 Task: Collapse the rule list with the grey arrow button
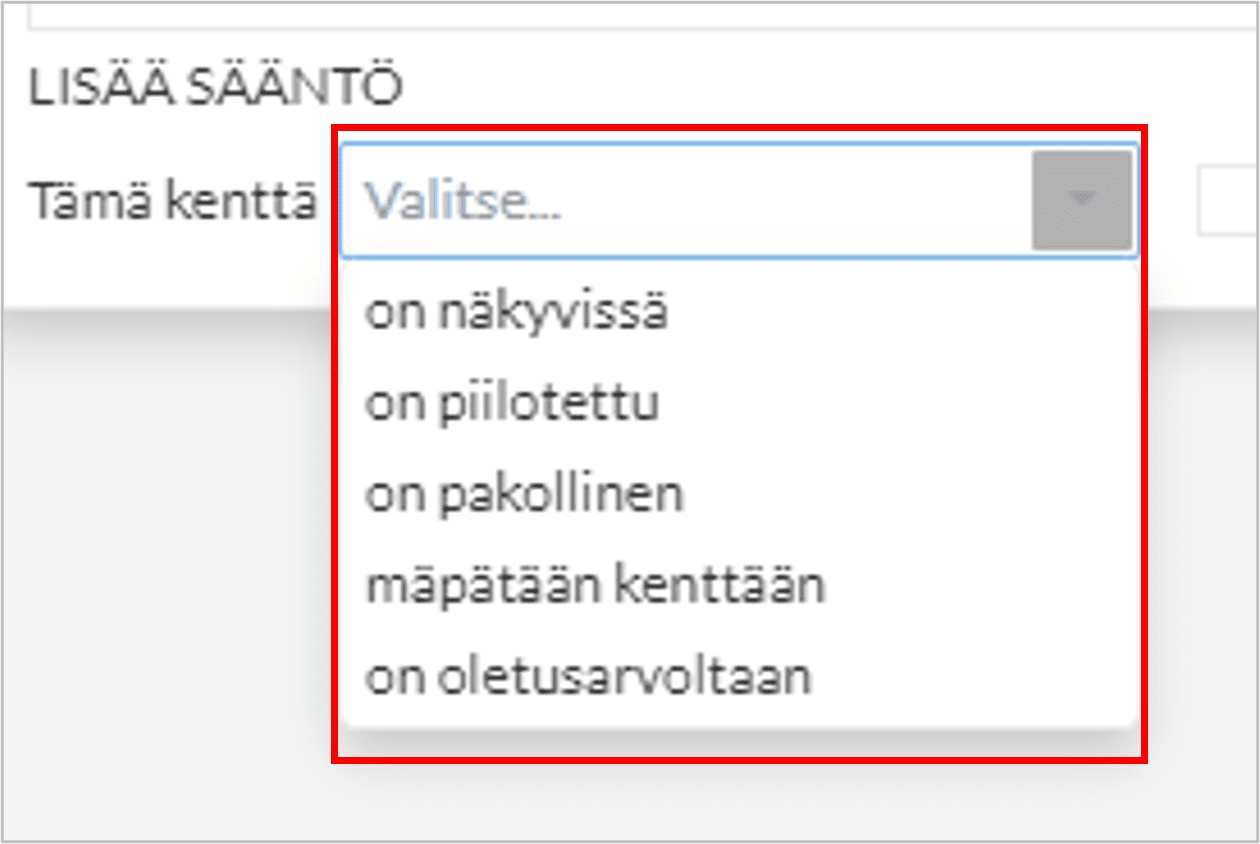coord(1081,200)
